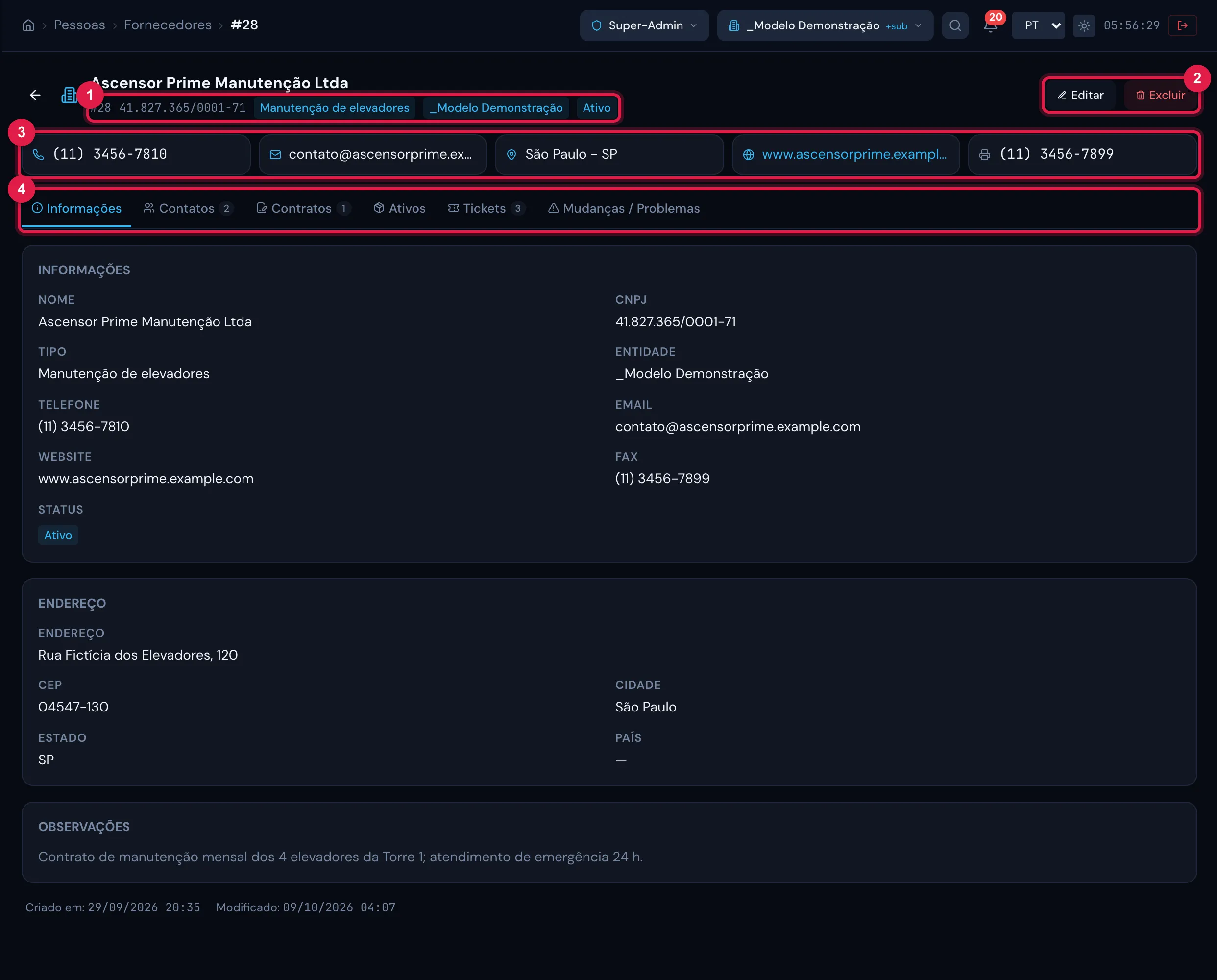Click the supplier building icon
Screen dimensions: 1217x980
click(x=69, y=95)
